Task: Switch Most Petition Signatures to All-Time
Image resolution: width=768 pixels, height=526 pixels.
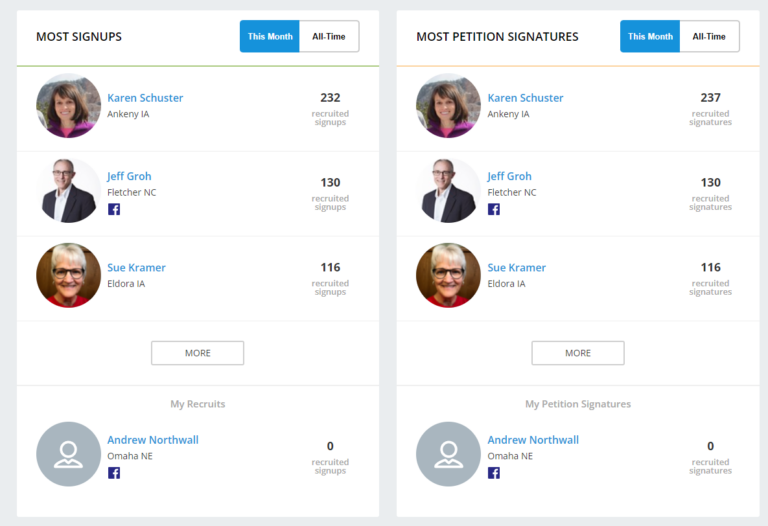Action: [x=708, y=36]
